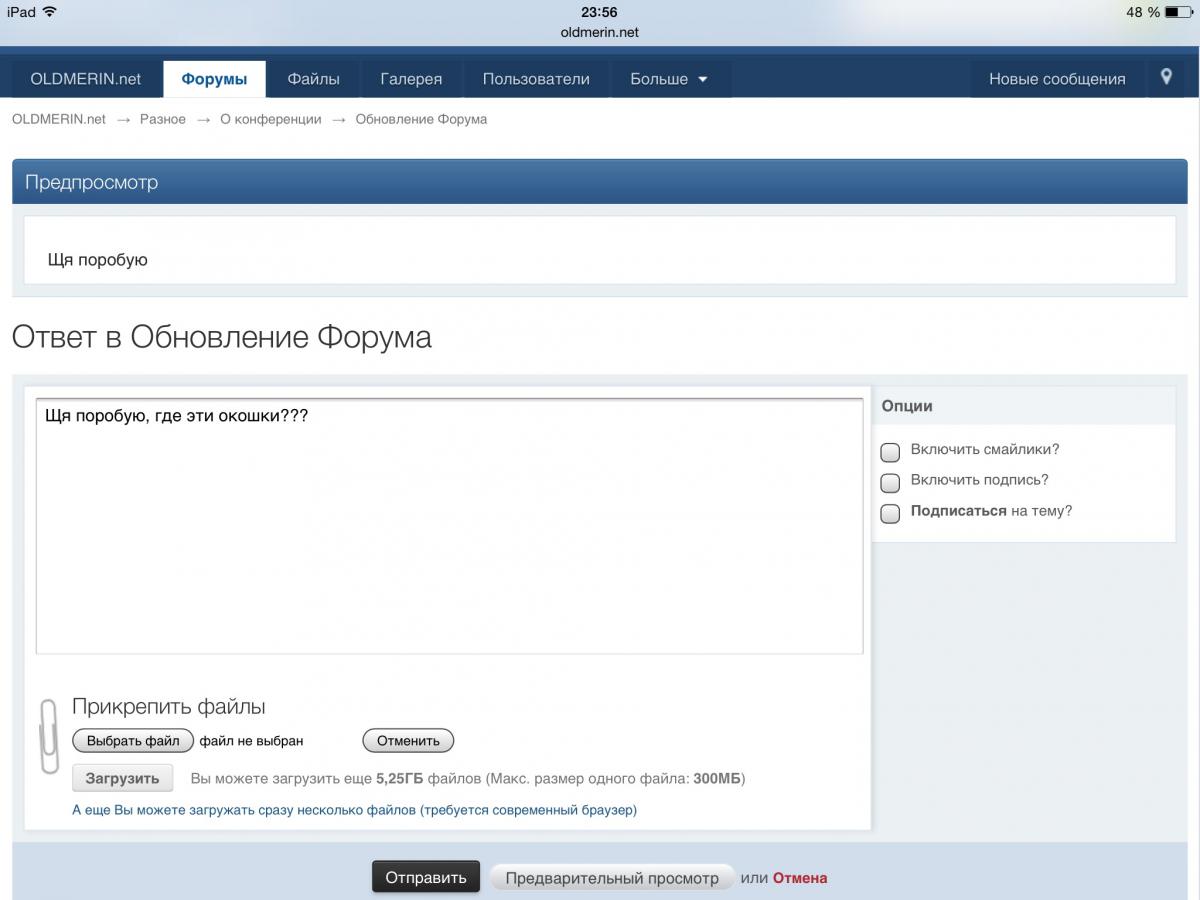
Task: Open the OLDMERIN.net home tab
Action: click(x=86, y=79)
